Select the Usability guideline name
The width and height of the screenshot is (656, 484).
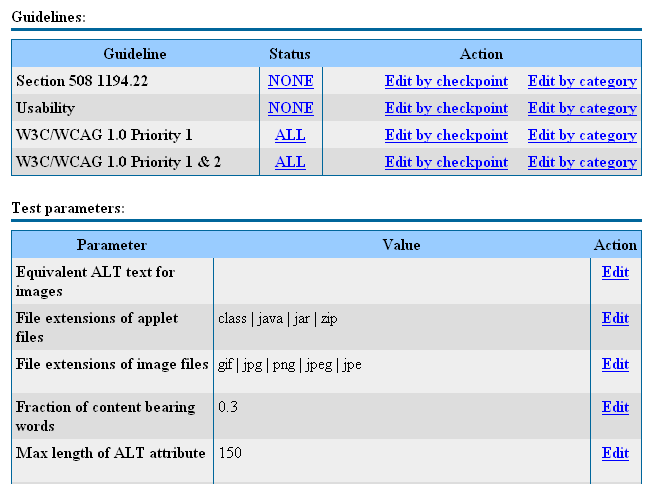coord(46,108)
